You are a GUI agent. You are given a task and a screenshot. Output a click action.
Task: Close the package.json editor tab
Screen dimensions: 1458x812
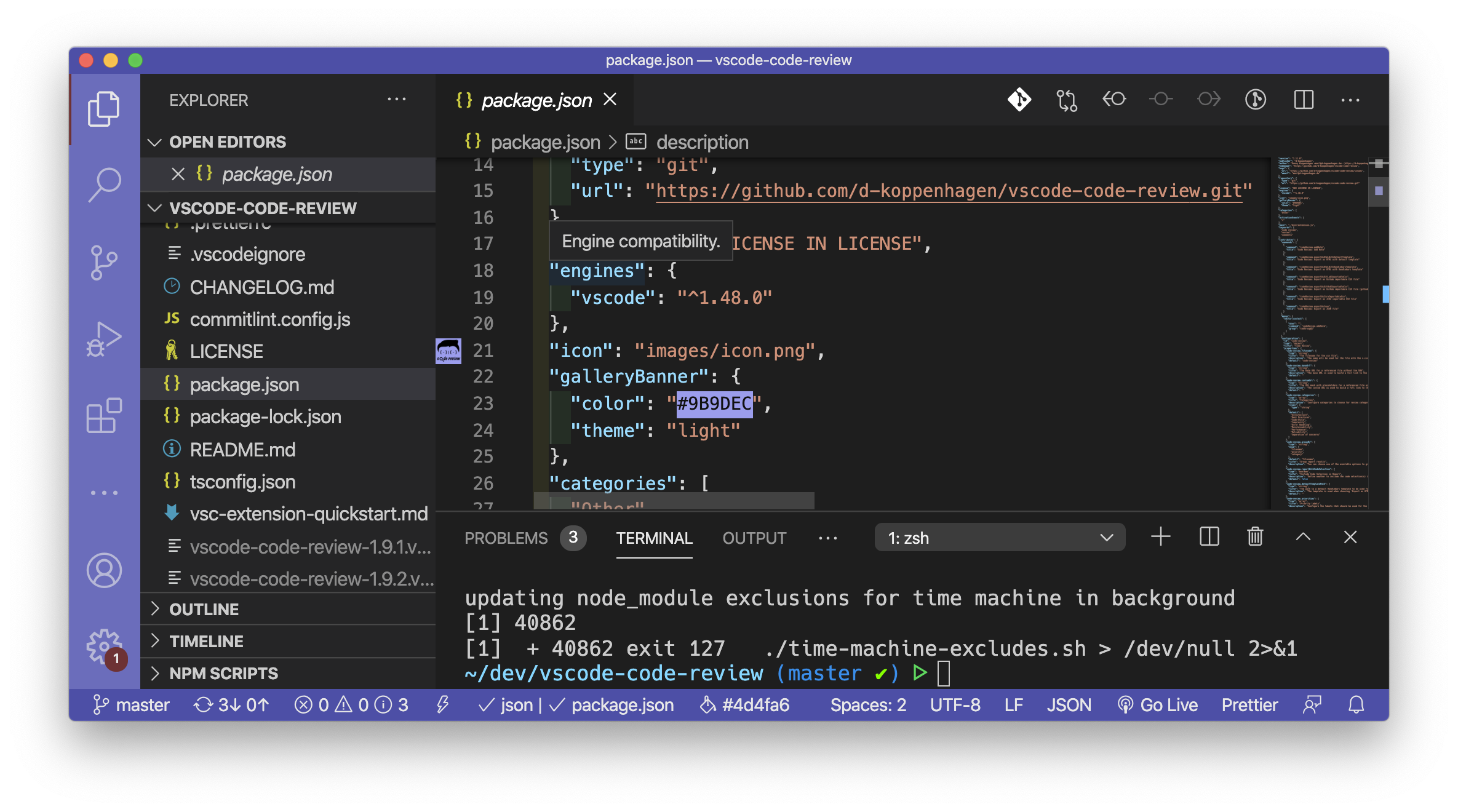pos(610,100)
